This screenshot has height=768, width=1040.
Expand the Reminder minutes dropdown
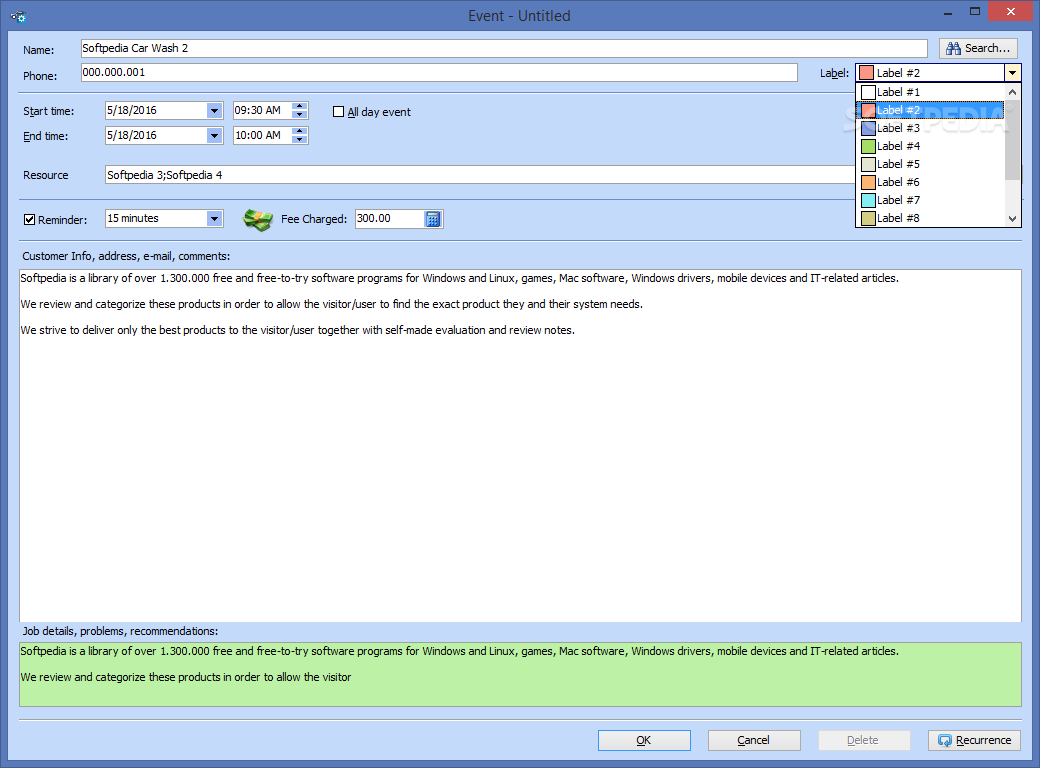(214, 219)
